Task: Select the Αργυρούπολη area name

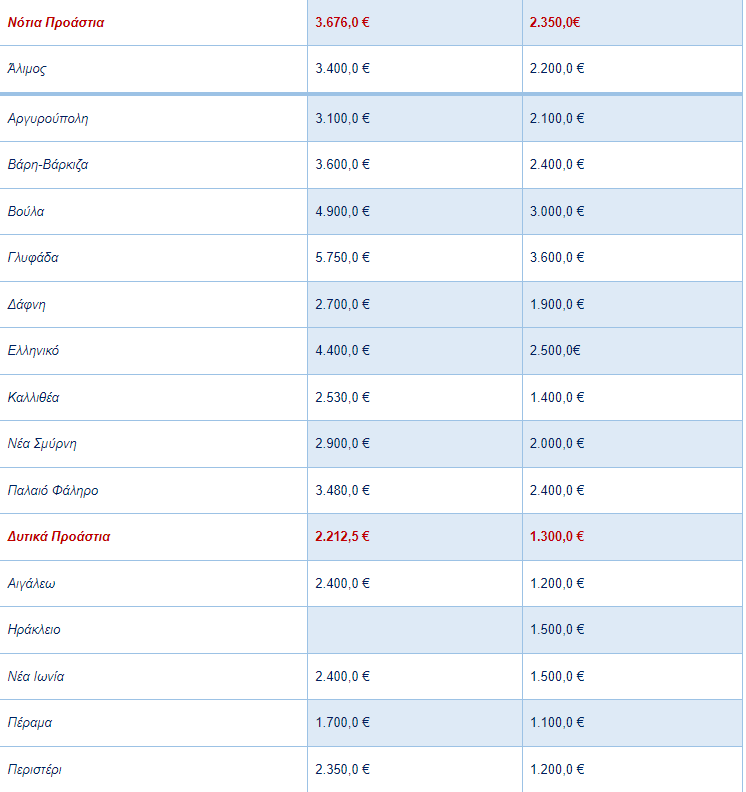Action: [x=48, y=119]
